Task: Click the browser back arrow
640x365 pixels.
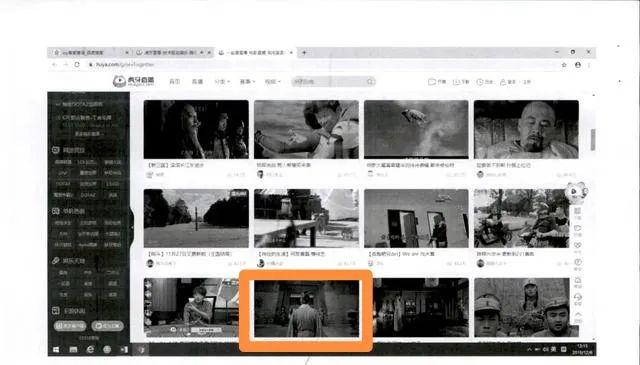Action: tap(54, 65)
